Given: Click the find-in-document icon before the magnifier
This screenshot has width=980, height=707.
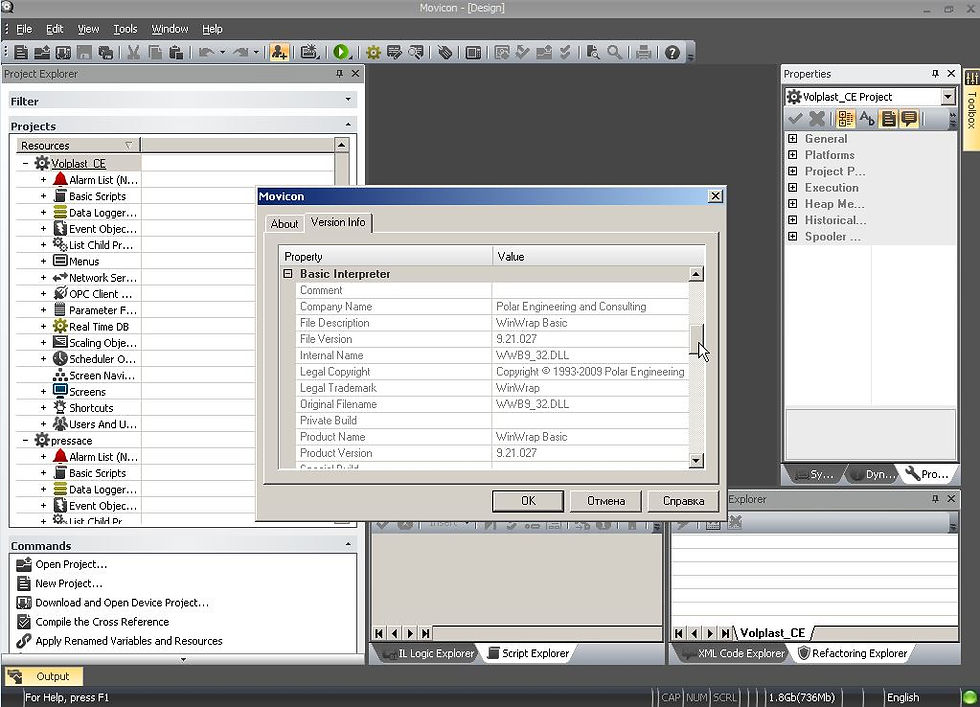Looking at the screenshot, I should point(592,53).
